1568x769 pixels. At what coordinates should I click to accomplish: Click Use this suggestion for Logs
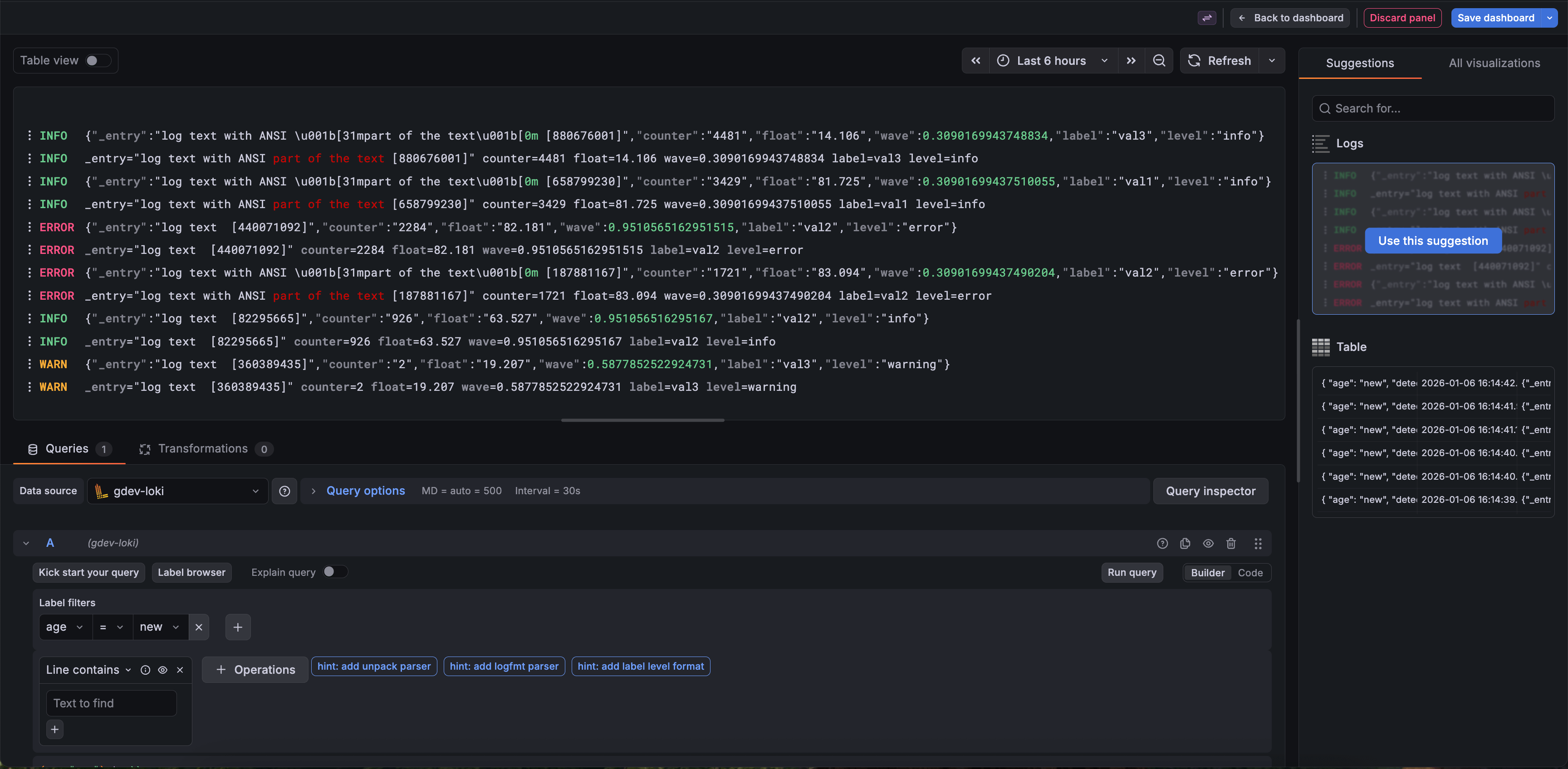[1433, 241]
